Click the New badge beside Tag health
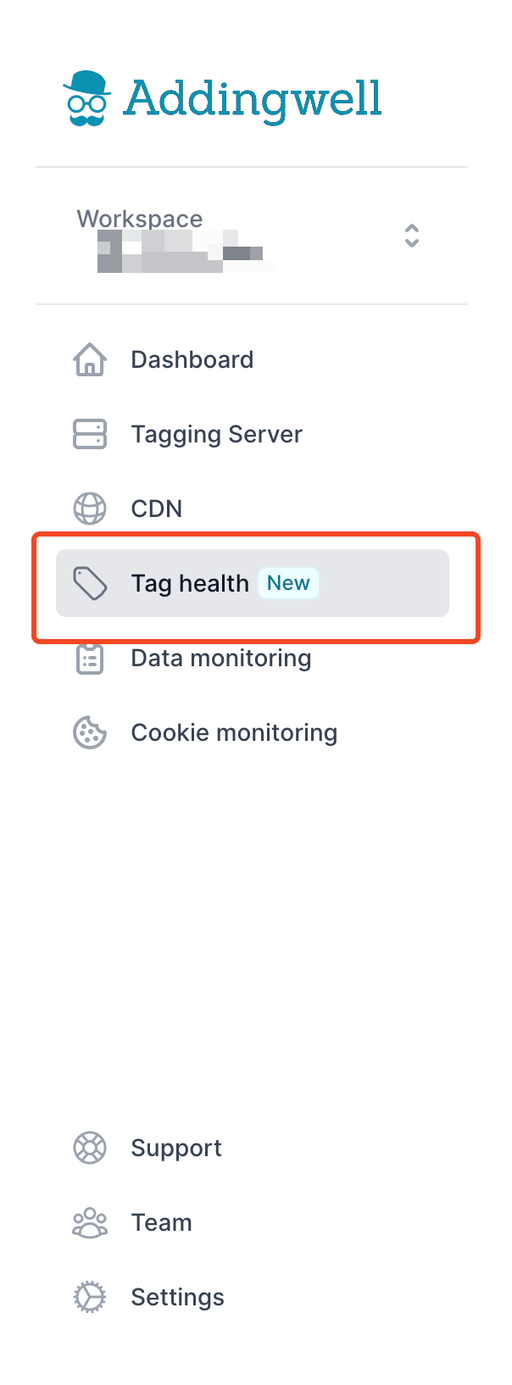Viewport: 512px width, 1385px height. (288, 583)
